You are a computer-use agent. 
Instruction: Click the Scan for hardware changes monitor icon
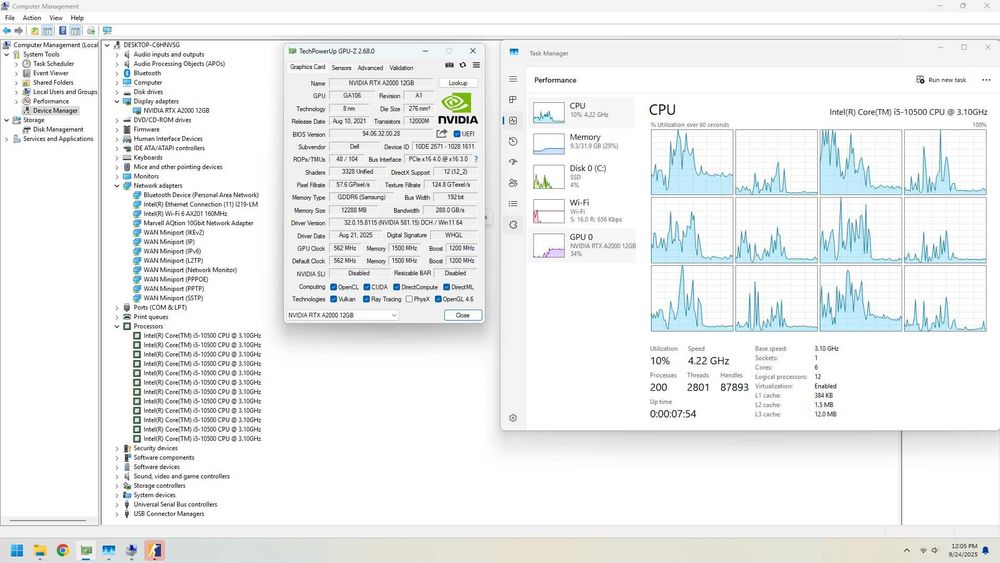(x=107, y=31)
